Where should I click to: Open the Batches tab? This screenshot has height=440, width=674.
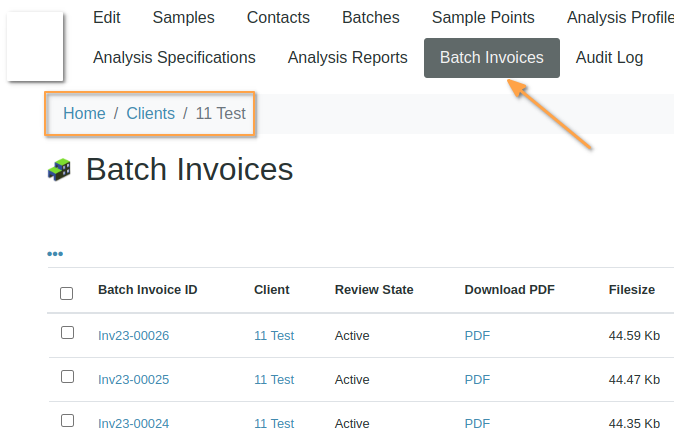[x=370, y=17]
